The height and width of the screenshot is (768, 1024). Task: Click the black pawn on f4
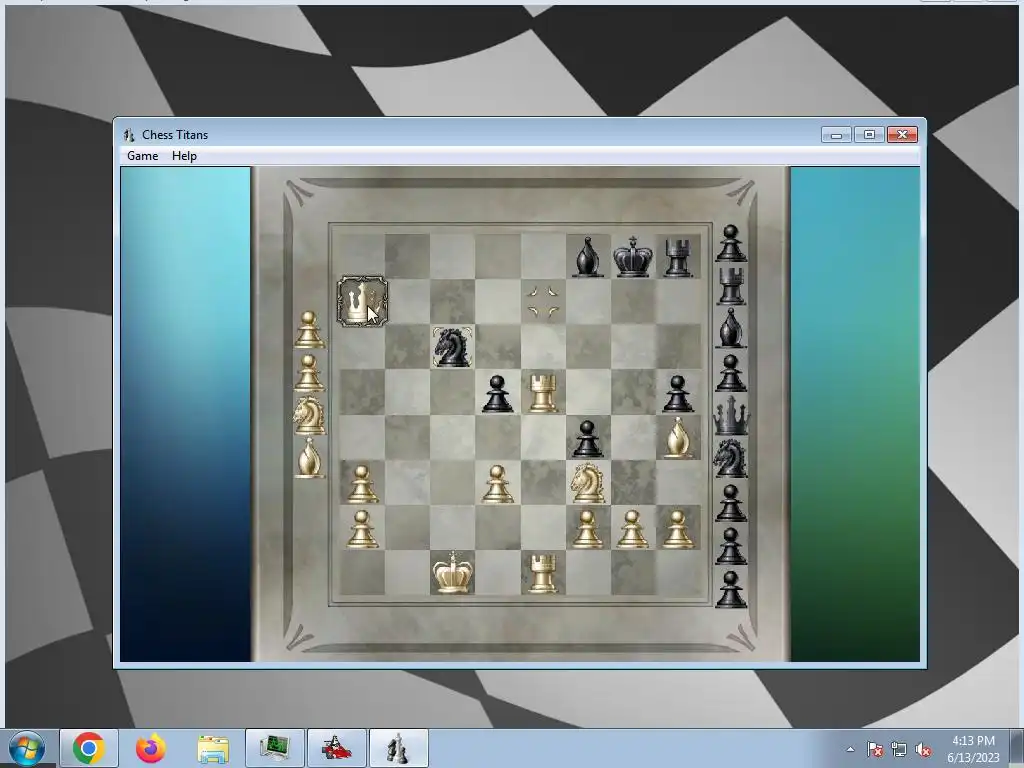click(587, 438)
